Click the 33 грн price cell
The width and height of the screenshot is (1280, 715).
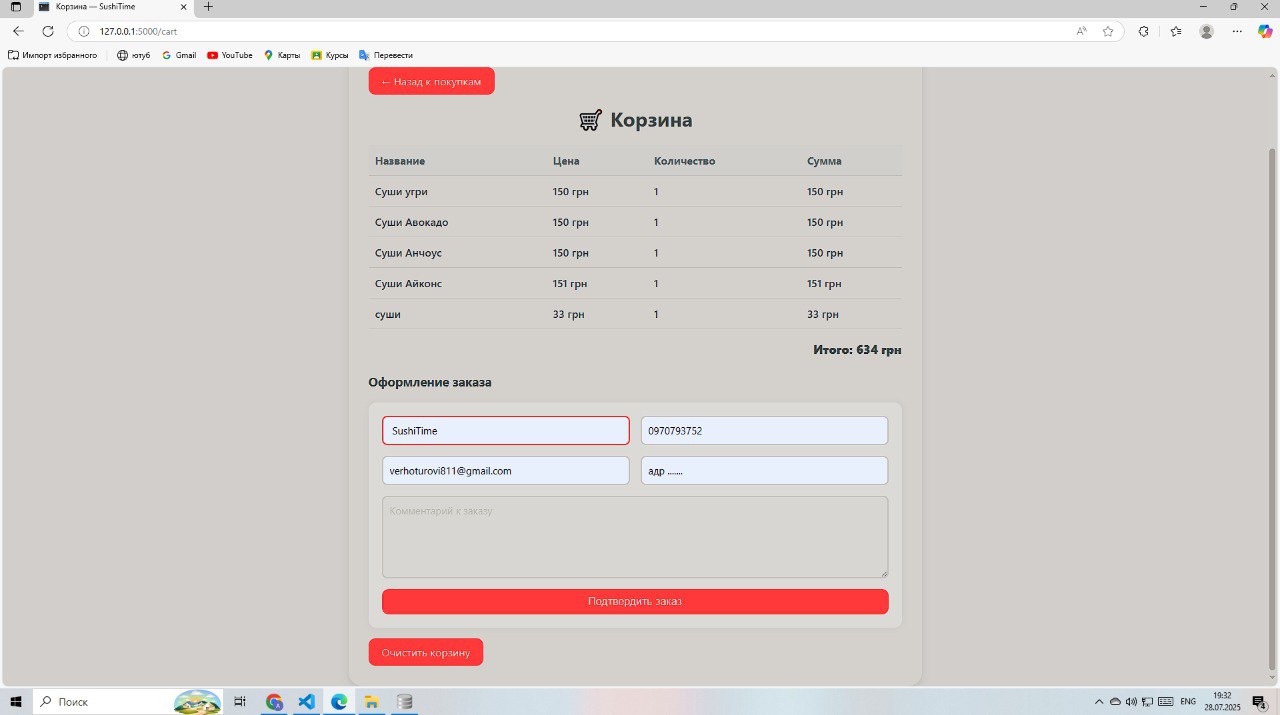pyautogui.click(x=568, y=314)
